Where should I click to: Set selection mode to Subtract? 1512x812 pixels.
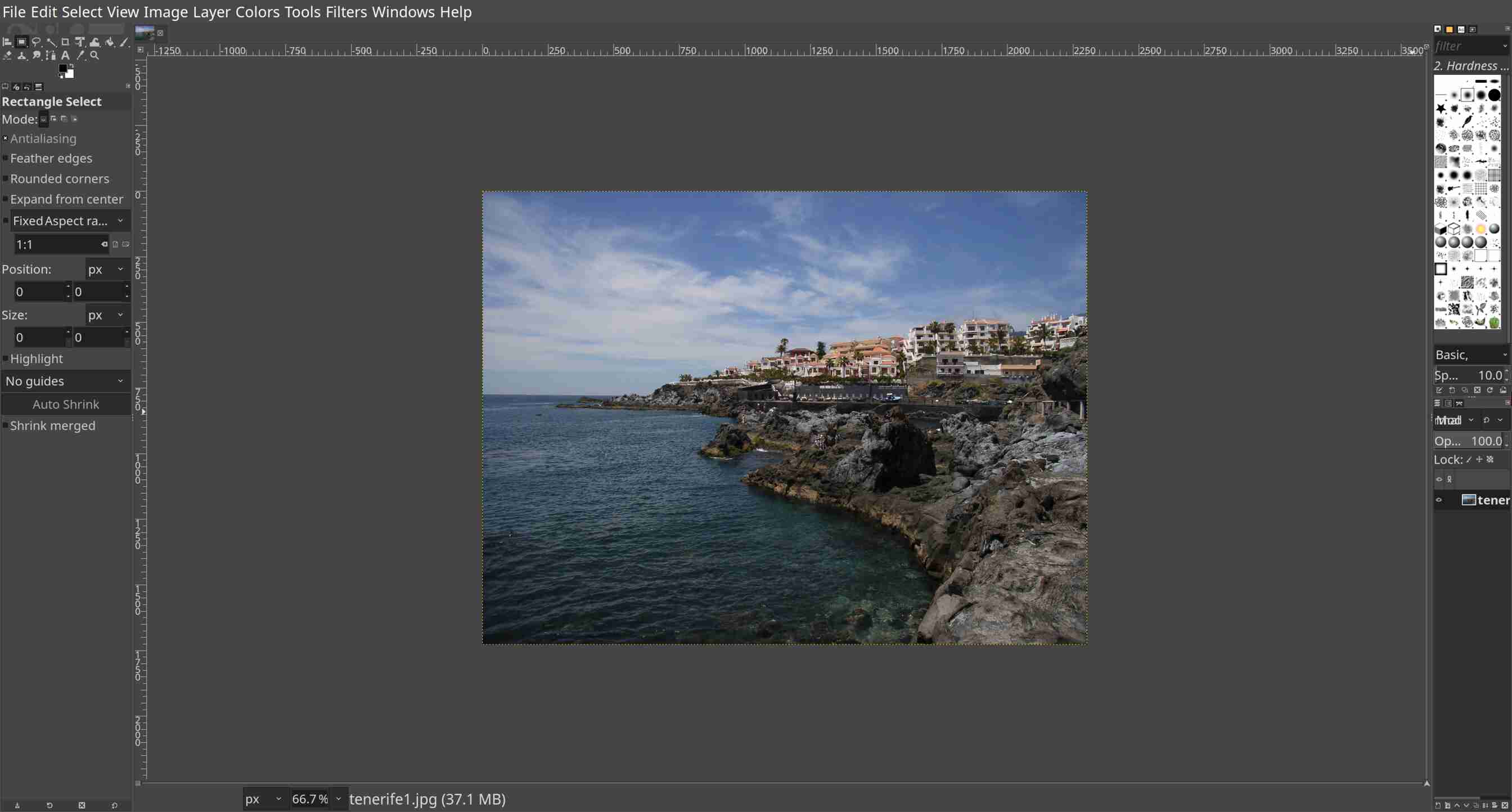click(x=64, y=119)
